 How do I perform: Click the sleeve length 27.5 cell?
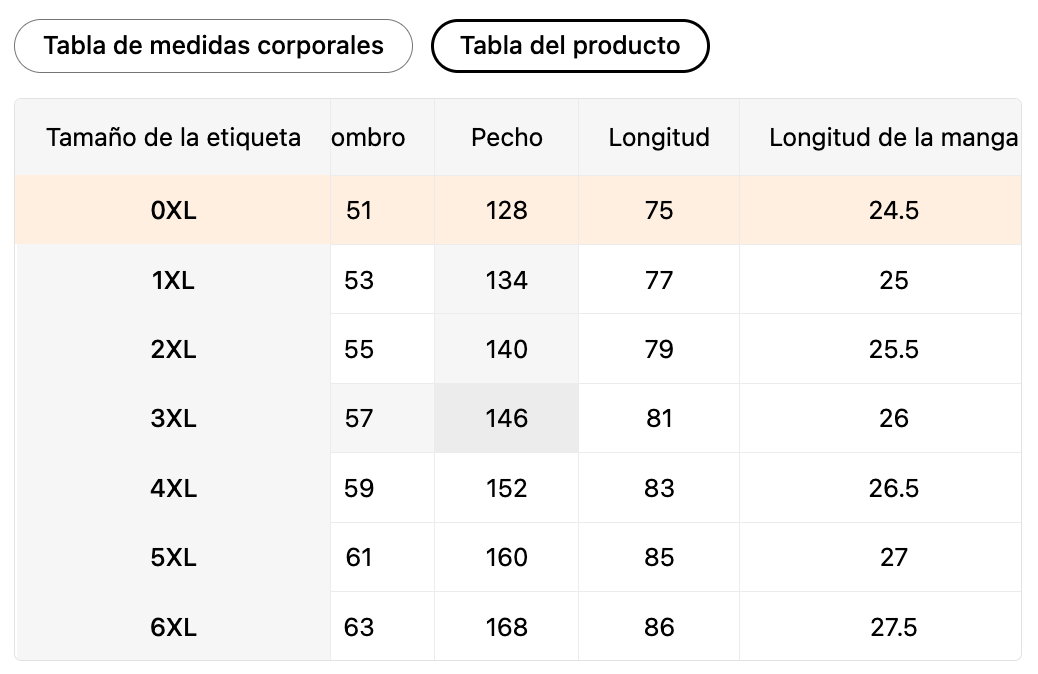point(893,628)
